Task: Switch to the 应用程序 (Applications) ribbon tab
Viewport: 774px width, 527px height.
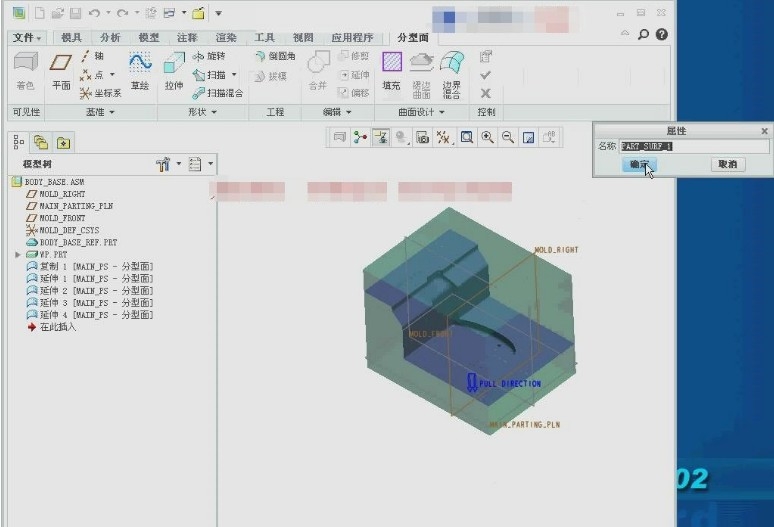Action: tap(352, 38)
